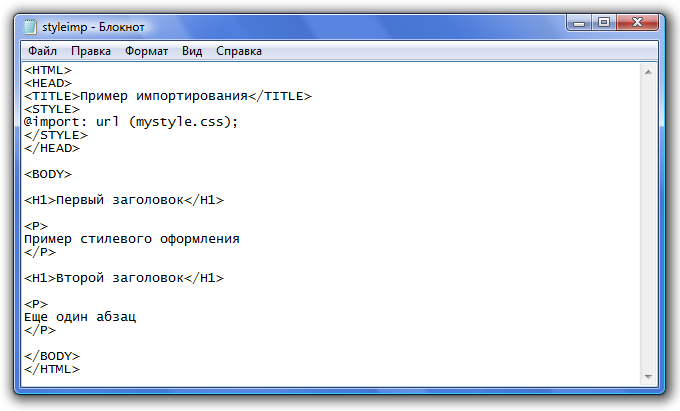Viewport: 680px width, 411px height.
Task: Open the Вид menu
Action: click(192, 51)
